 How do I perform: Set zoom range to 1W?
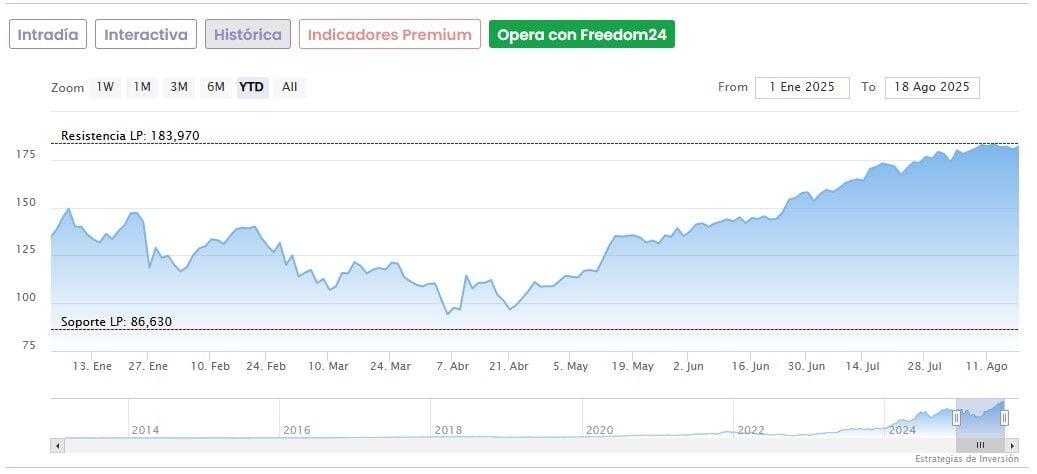pyautogui.click(x=105, y=87)
